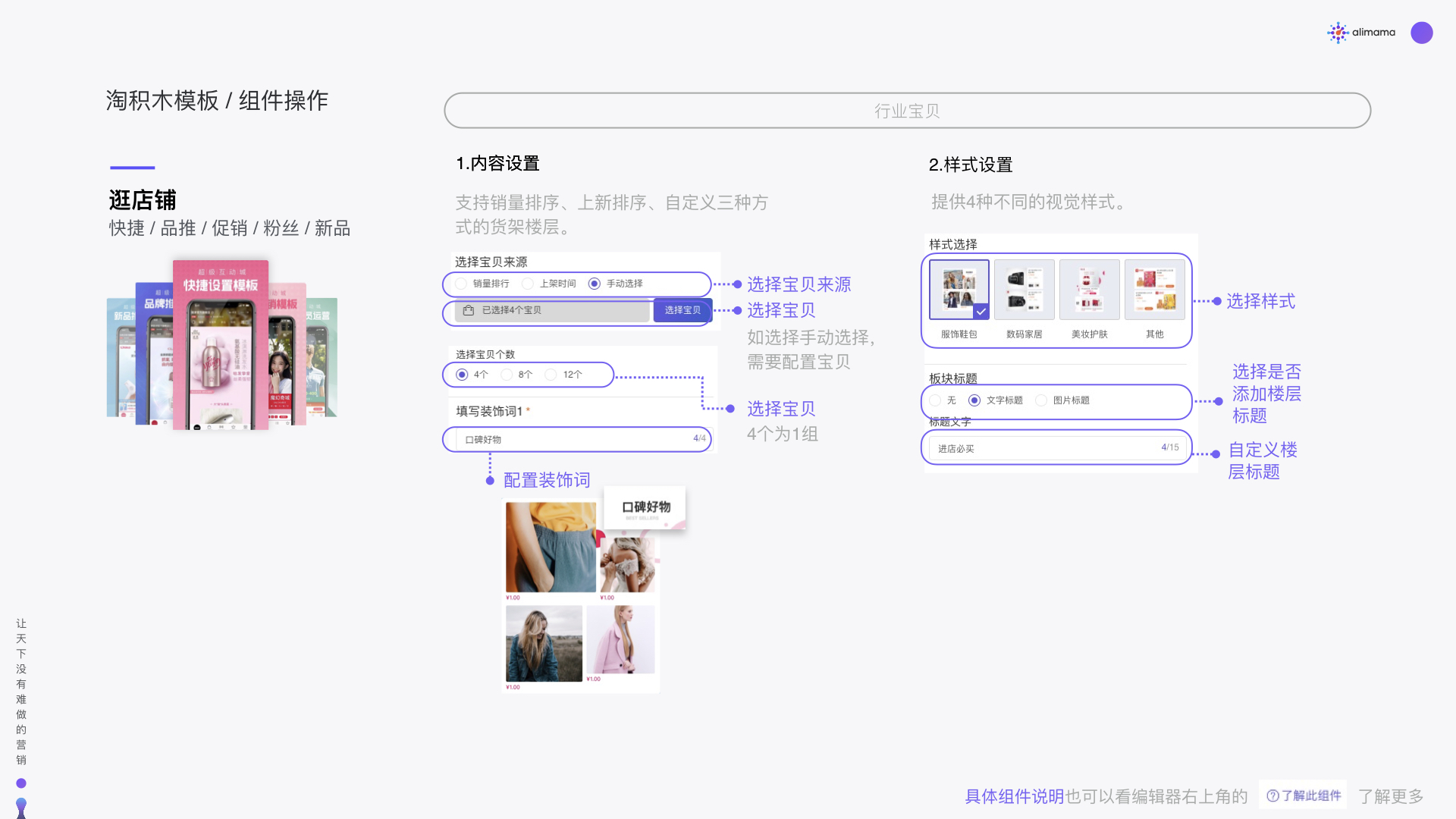Choose 8个 as the product count
The width and height of the screenshot is (1456, 819).
[x=507, y=374]
